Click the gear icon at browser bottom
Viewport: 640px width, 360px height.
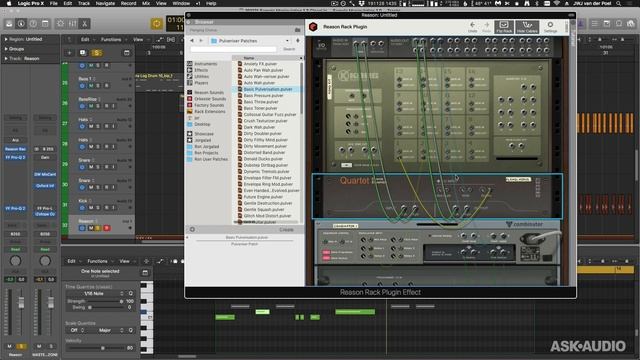pos(192,229)
